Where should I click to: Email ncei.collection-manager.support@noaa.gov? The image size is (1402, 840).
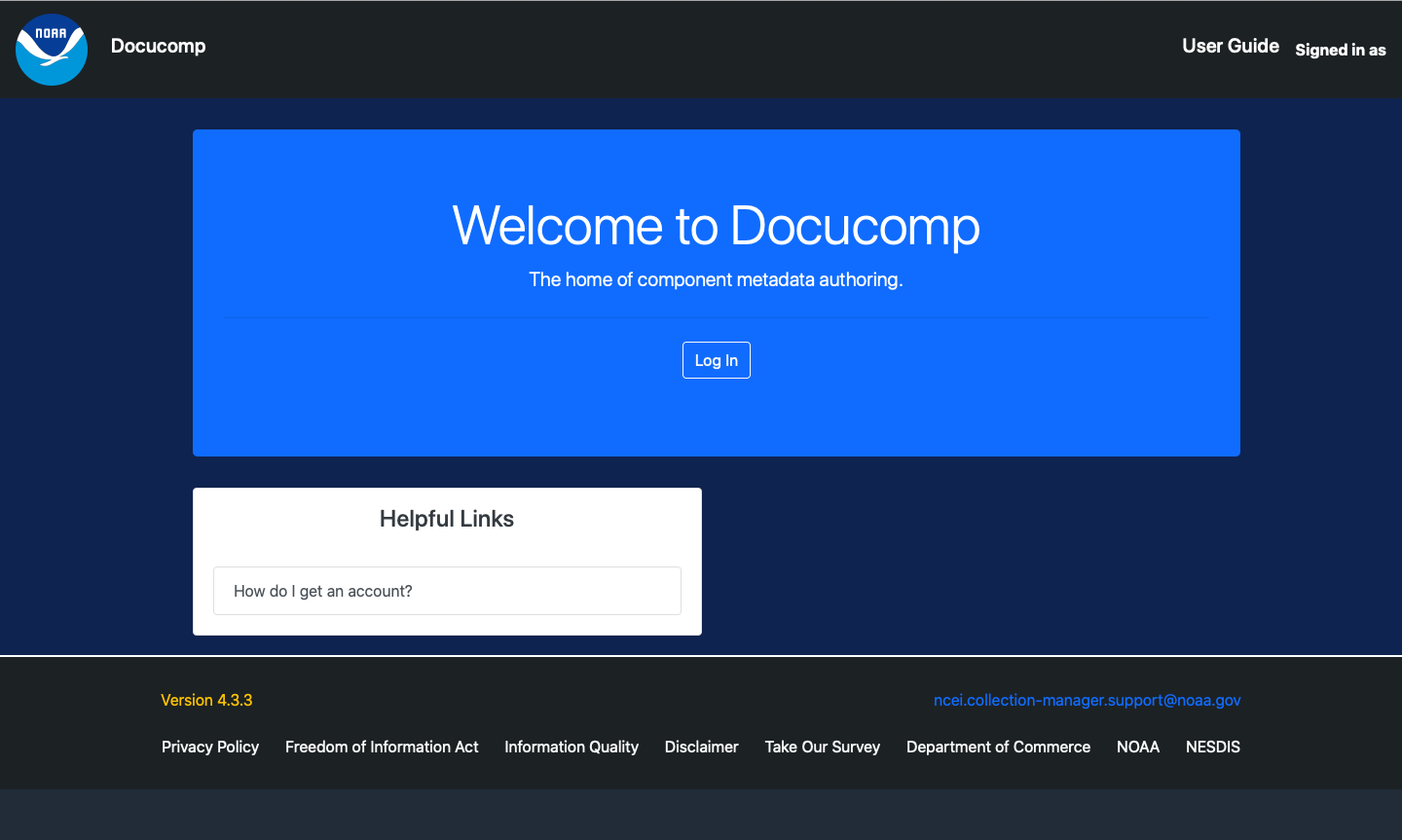(1088, 700)
